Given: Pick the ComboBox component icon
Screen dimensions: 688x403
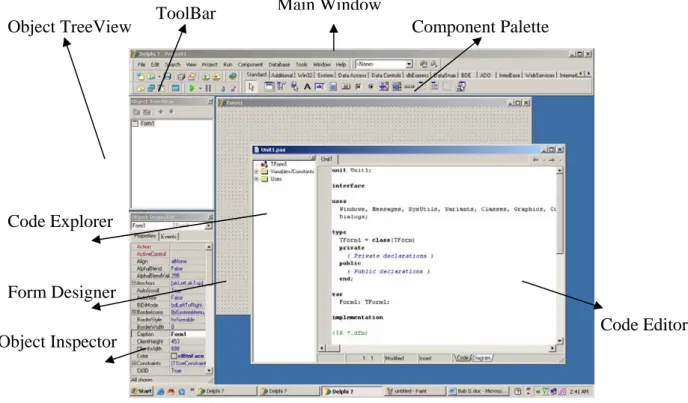Looking at the screenshot, I should click(x=397, y=86).
